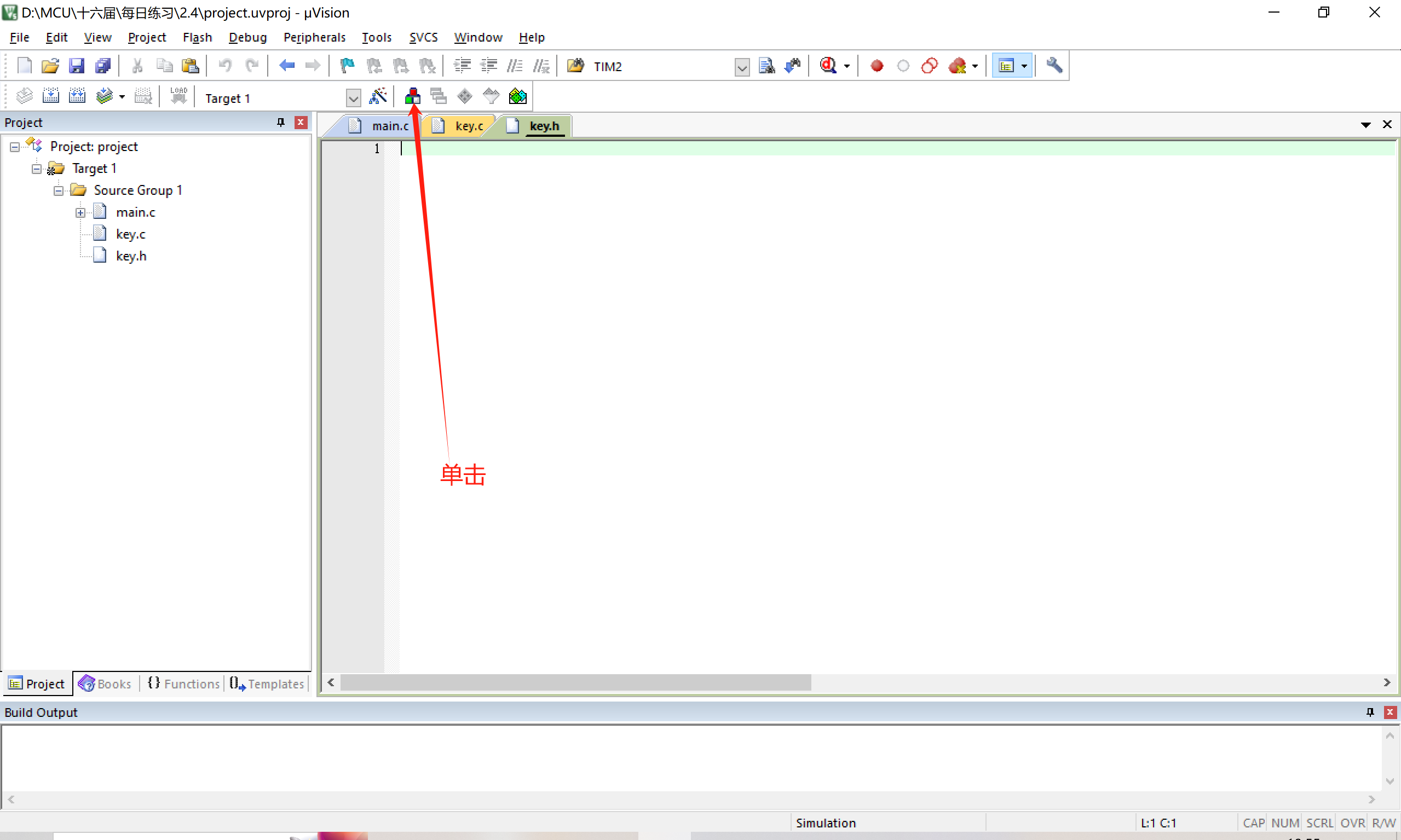Toggle bookmark flag icon
The height and width of the screenshot is (840, 1401).
click(347, 66)
